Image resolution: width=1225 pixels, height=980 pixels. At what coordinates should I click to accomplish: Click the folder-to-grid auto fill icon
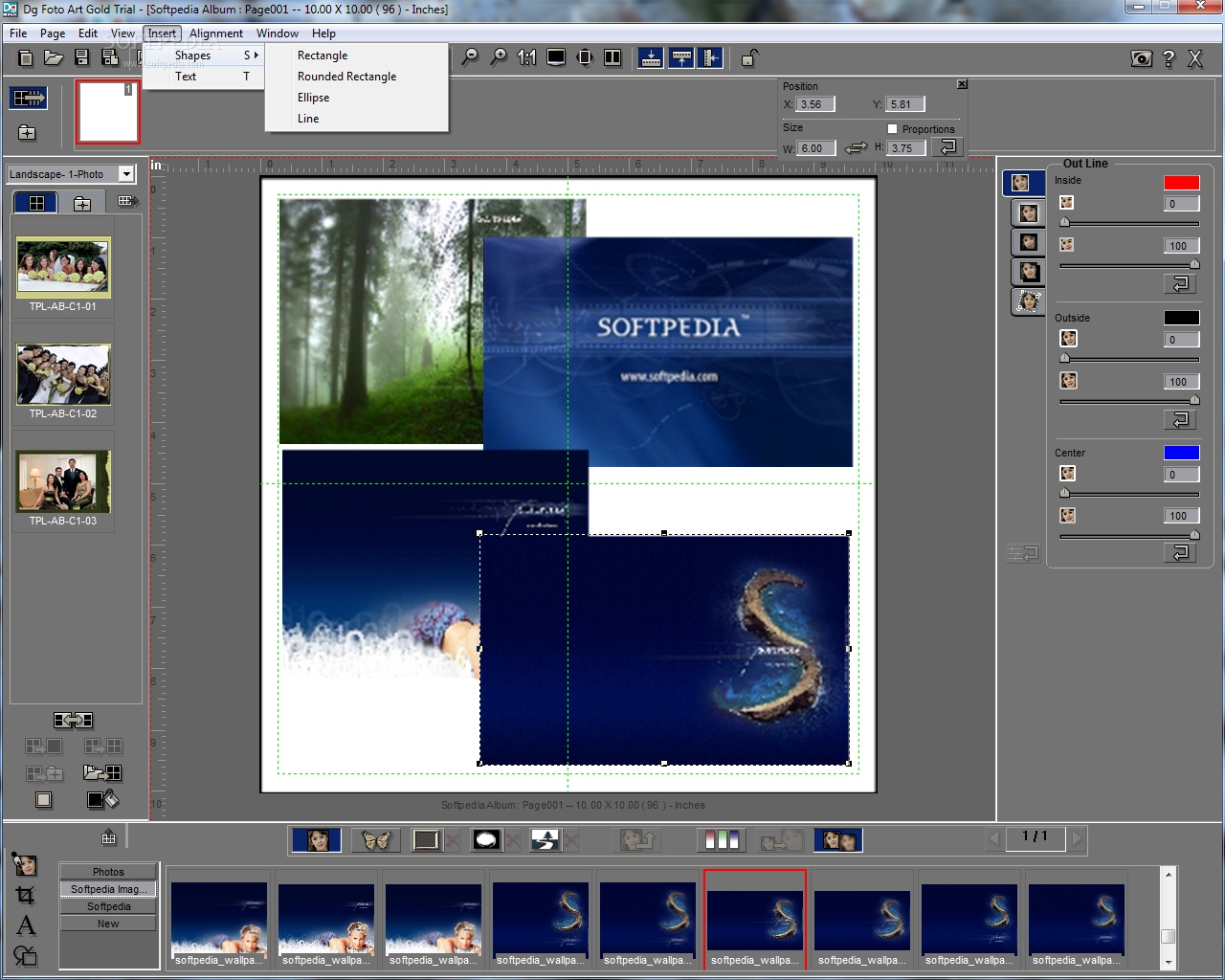coord(102,772)
